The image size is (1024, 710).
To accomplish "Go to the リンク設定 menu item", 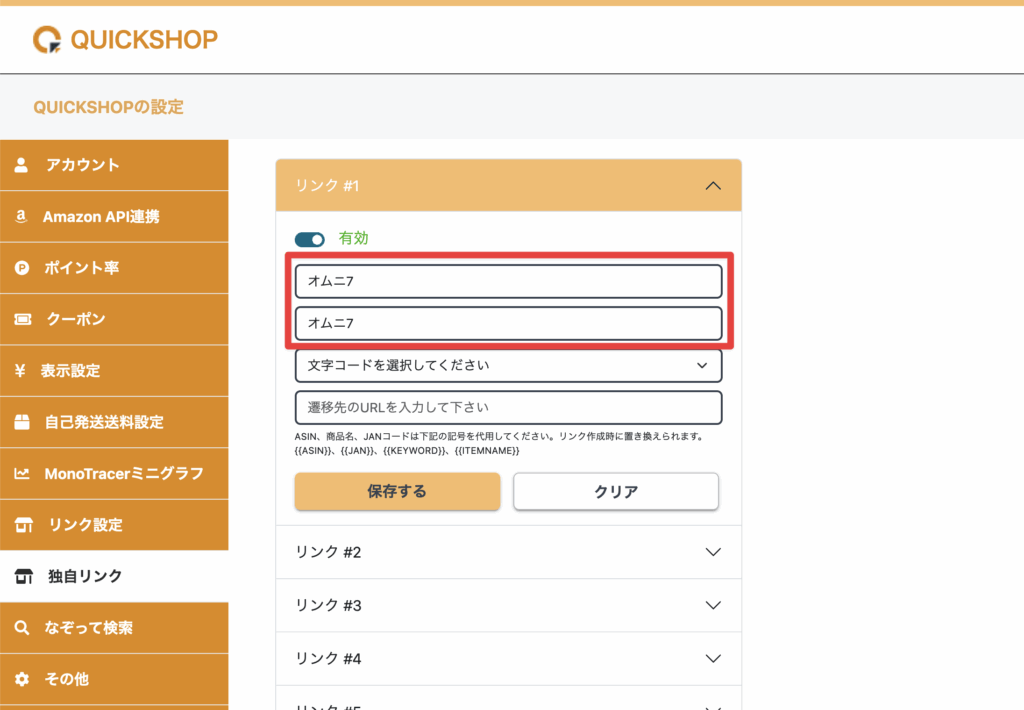I will [x=114, y=524].
